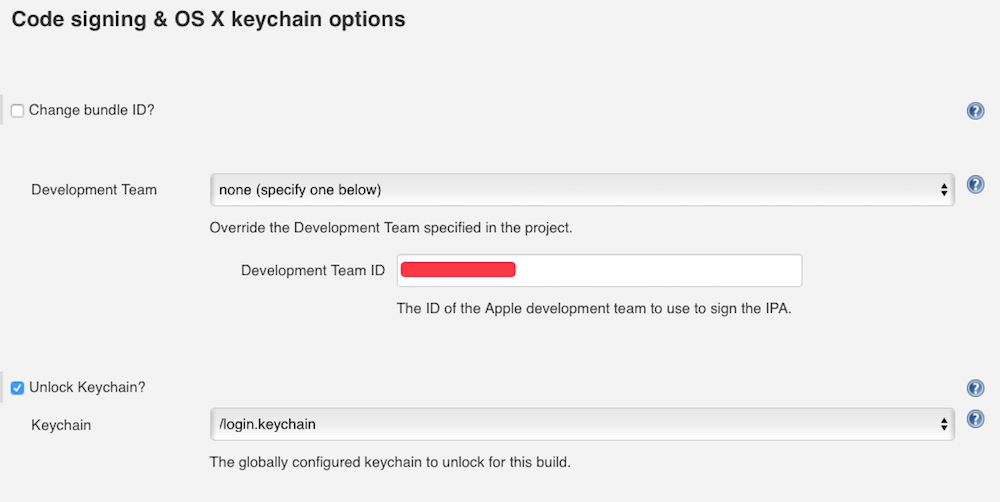Viewport: 1000px width, 502px height.
Task: Open help icon beside Development Team dropdown
Action: (x=975, y=185)
